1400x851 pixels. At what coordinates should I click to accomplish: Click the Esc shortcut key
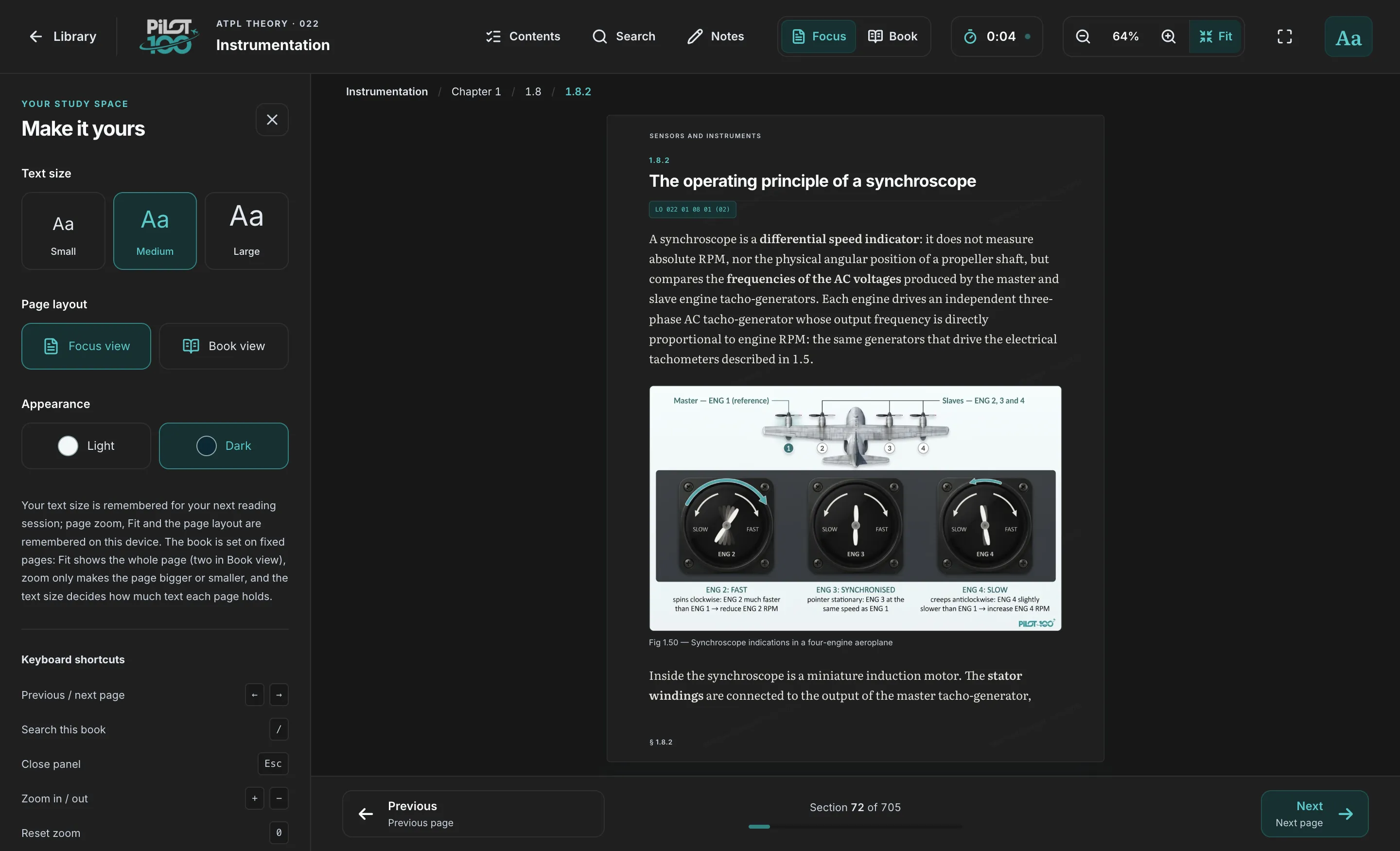pos(273,763)
